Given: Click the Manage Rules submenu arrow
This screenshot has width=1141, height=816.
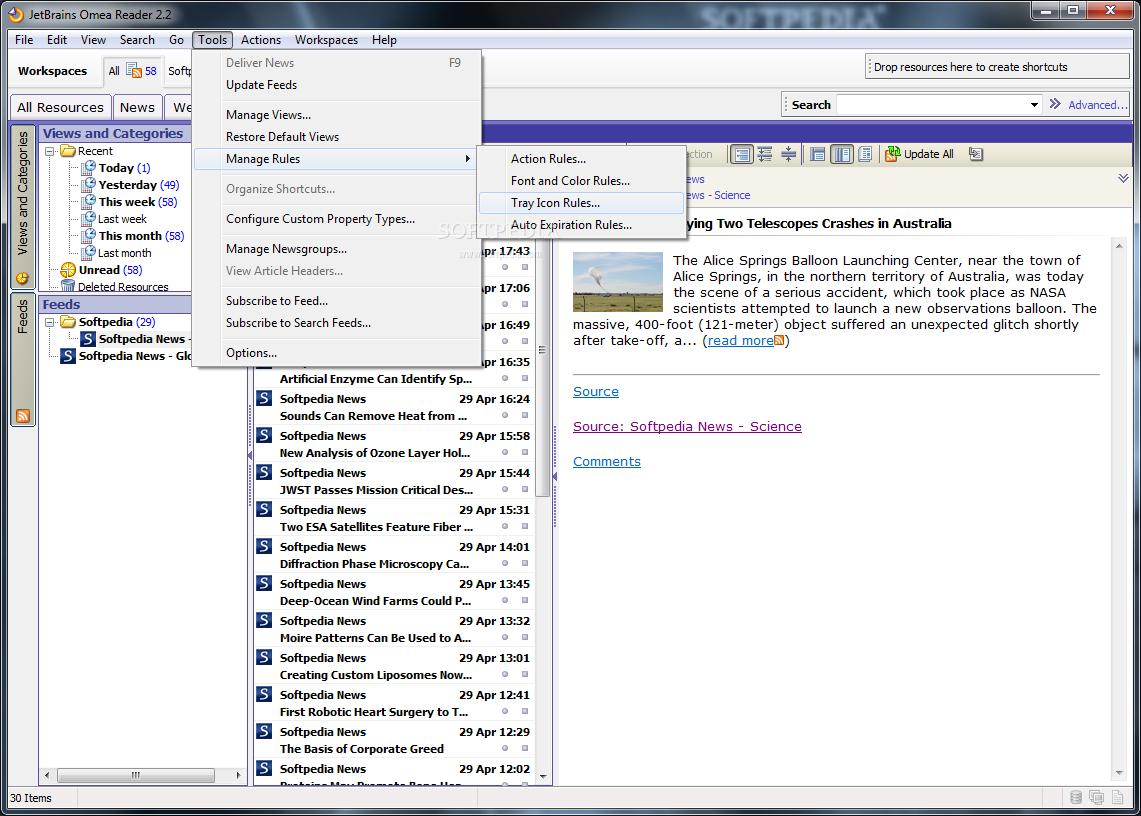Looking at the screenshot, I should [x=467, y=159].
